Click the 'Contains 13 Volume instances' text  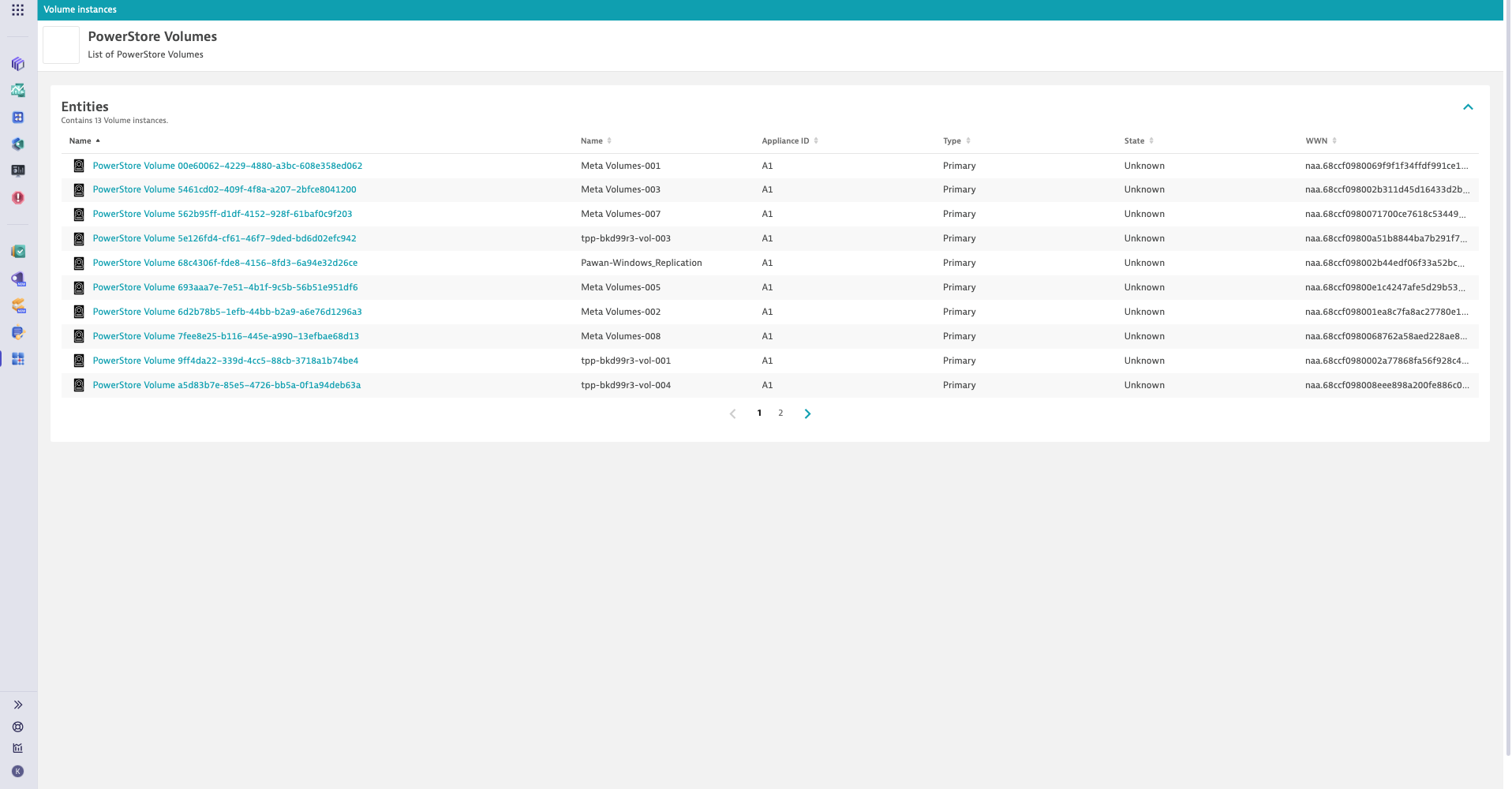coord(114,121)
